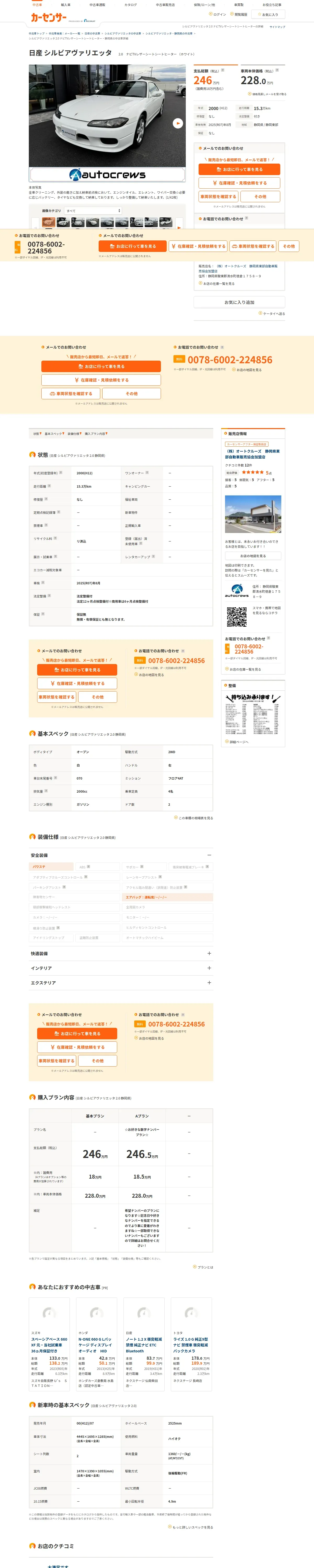Jump to 状態 section via anchor menu
314x1568 pixels.
click(37, 434)
